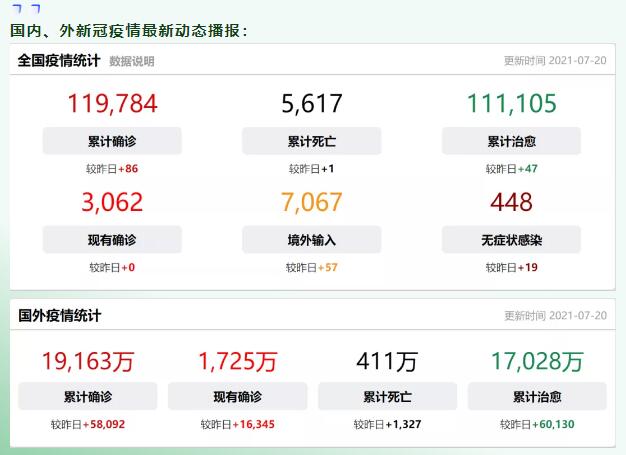Image resolution: width=626 pixels, height=455 pixels.
Task: Select the 境外输入 button
Action: point(312,240)
